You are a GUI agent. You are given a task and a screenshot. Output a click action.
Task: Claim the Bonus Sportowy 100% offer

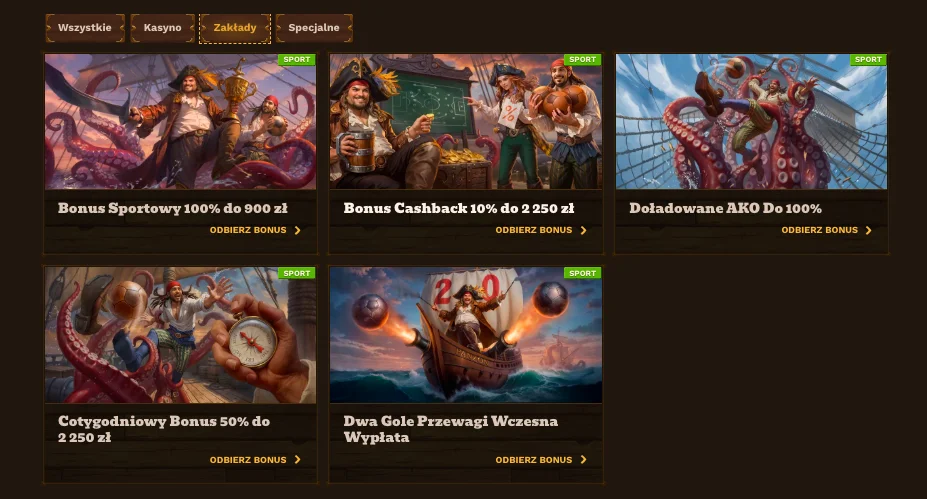coord(255,230)
